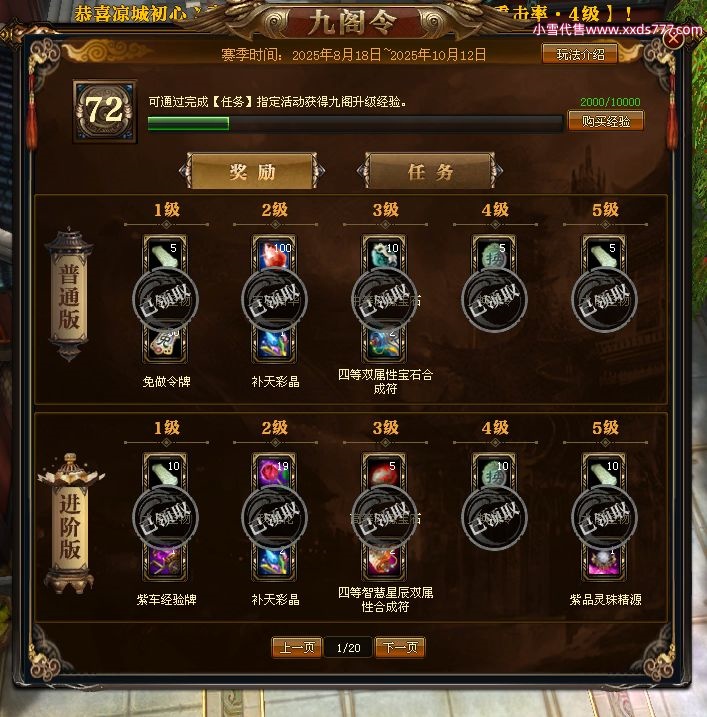Screen dimensions: 707x717
Task: Click the 购买经验 button
Action: click(x=606, y=121)
